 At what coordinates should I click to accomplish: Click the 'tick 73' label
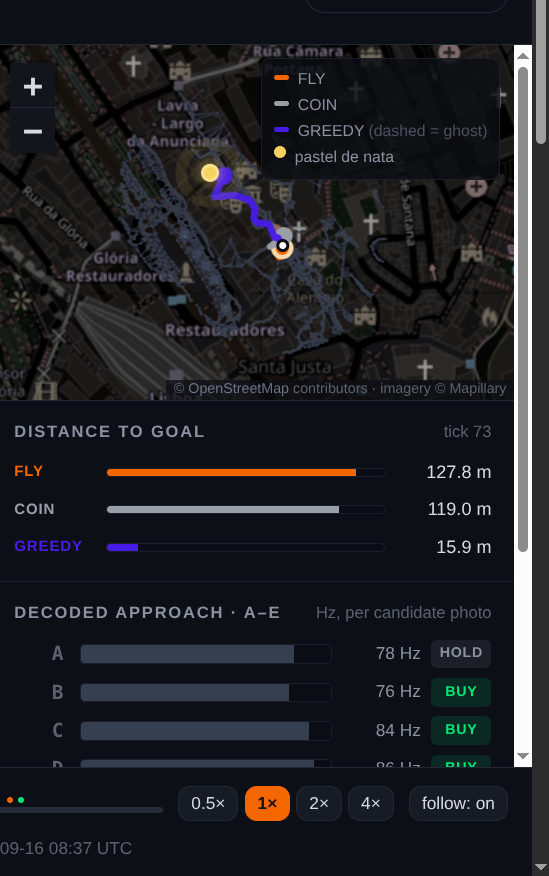tap(467, 432)
